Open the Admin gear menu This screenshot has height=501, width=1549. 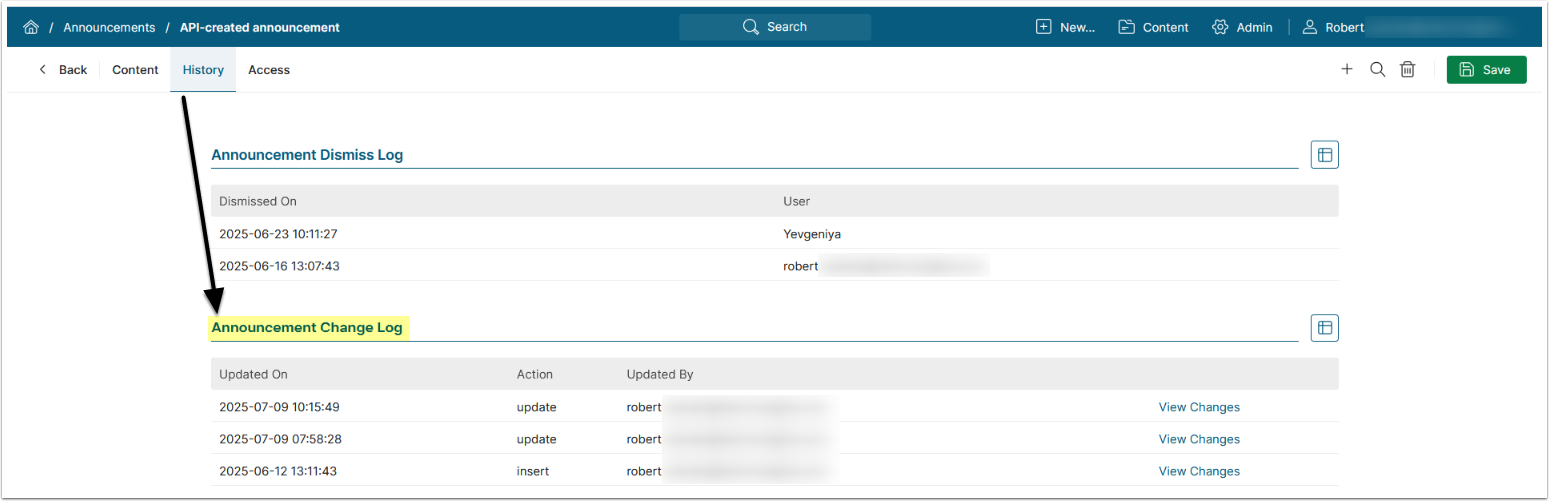tap(1242, 27)
